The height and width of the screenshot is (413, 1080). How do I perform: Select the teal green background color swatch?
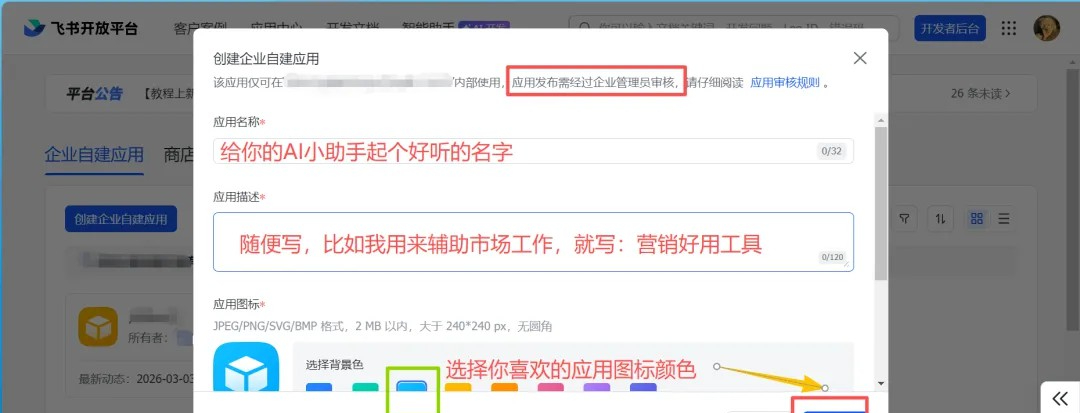coord(365,388)
